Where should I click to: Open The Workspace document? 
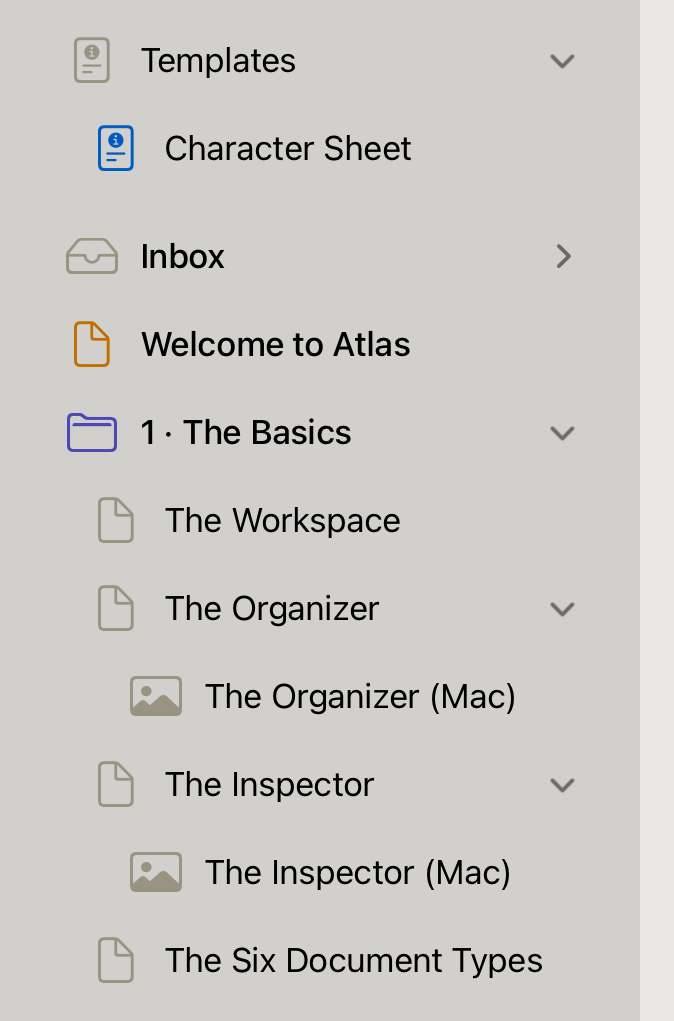coord(283,520)
